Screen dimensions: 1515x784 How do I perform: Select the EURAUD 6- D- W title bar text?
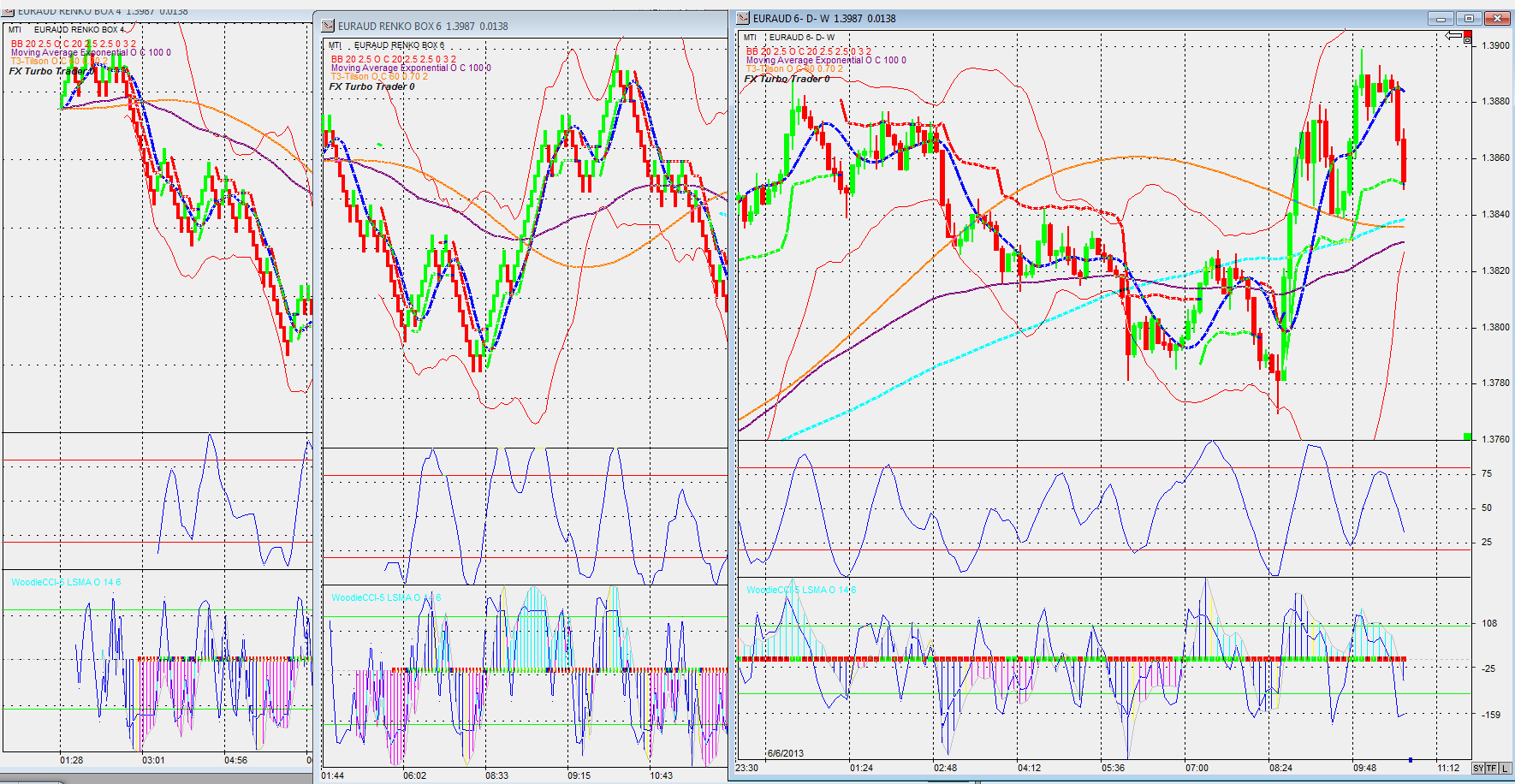click(824, 18)
